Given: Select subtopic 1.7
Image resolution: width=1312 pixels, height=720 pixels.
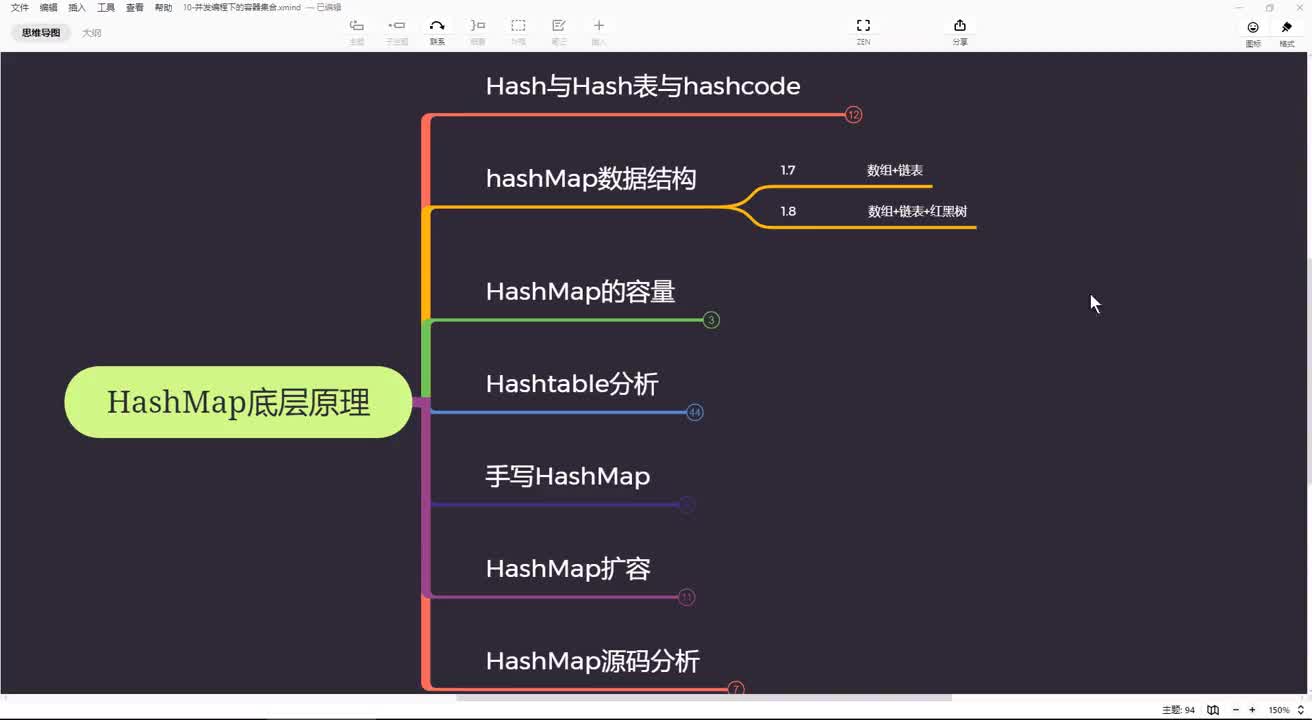Looking at the screenshot, I should (x=788, y=171).
